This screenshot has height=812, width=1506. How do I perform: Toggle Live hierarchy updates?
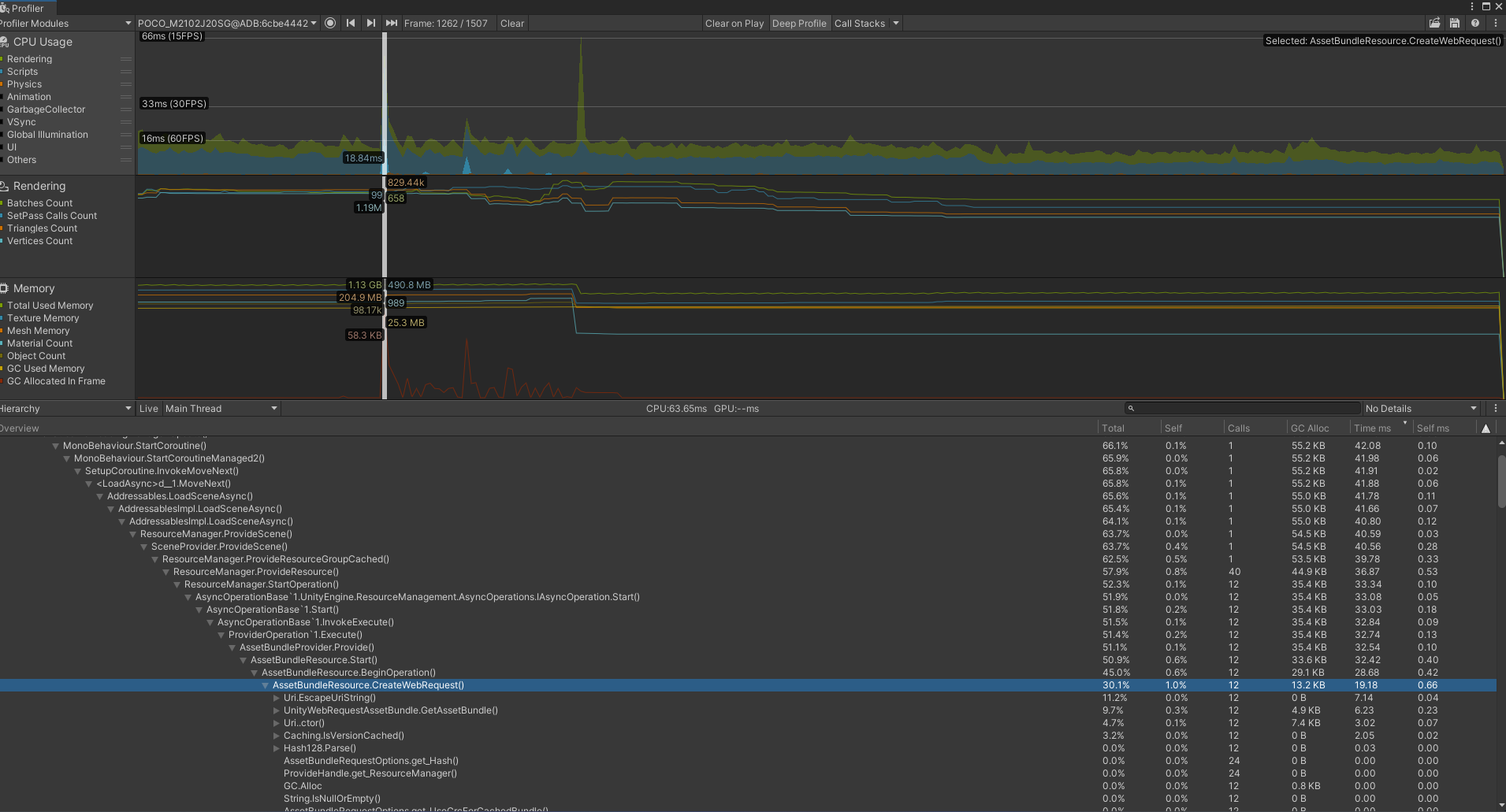pos(148,408)
